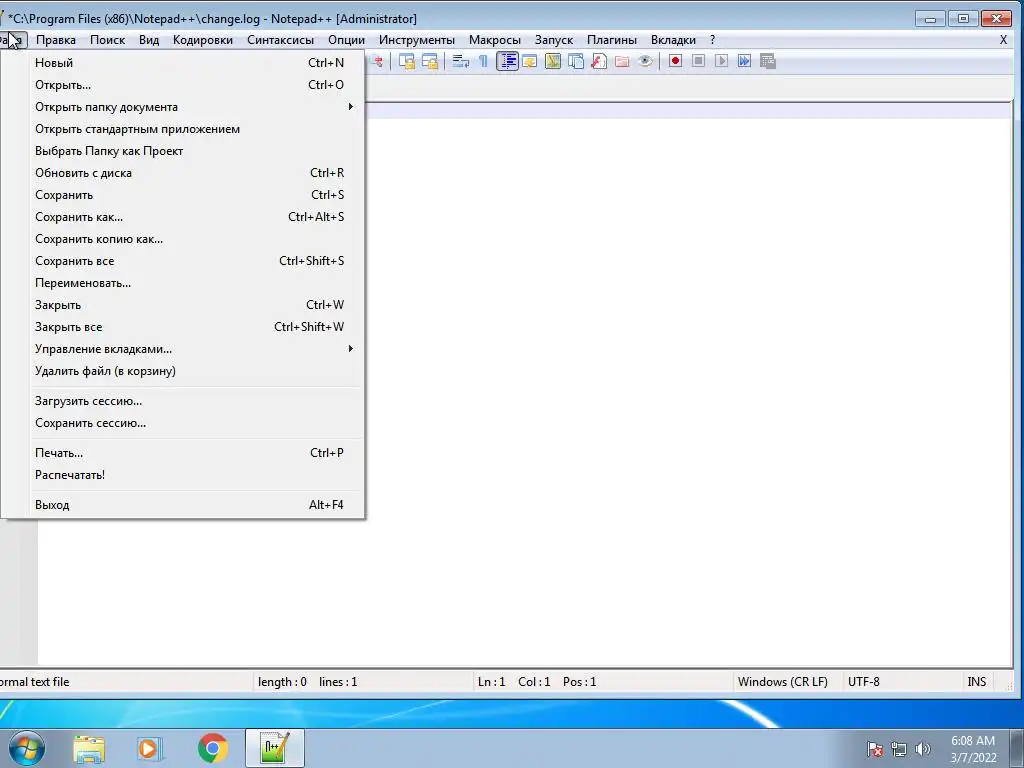This screenshot has height=768, width=1024.
Task: Open the ? help menu
Action: click(712, 40)
